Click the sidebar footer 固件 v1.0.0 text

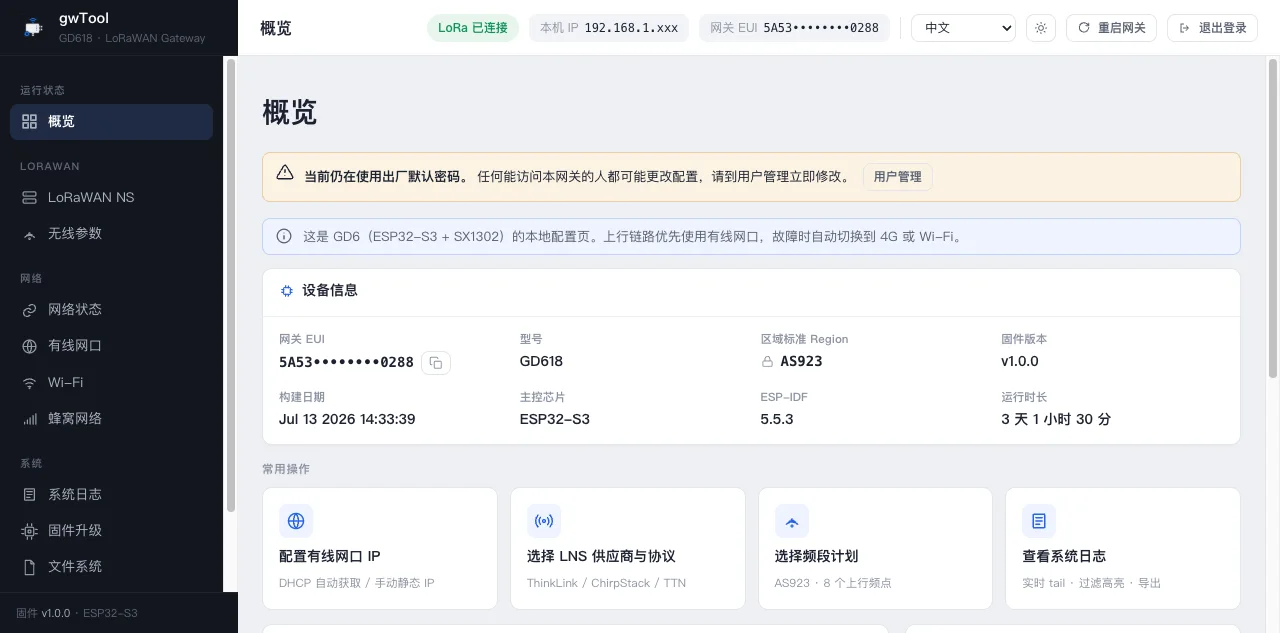[43, 613]
